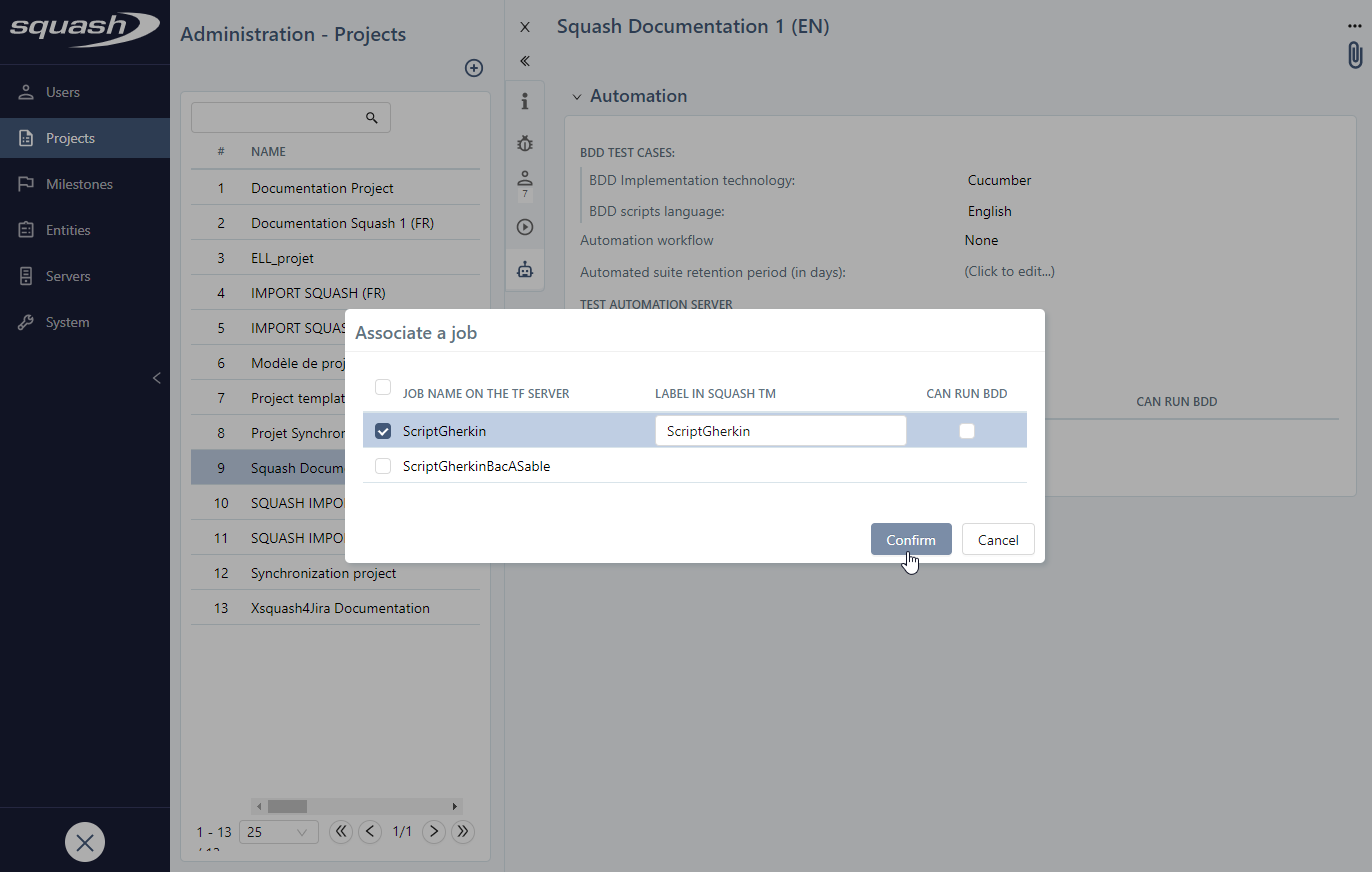The image size is (1372, 872).
Task: Enable Can Run BDD for ScriptGherkin
Action: click(966, 431)
